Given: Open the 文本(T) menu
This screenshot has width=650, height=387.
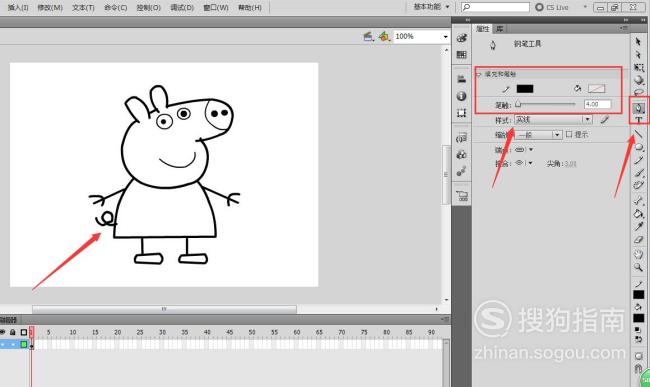Looking at the screenshot, I should click(x=83, y=7).
